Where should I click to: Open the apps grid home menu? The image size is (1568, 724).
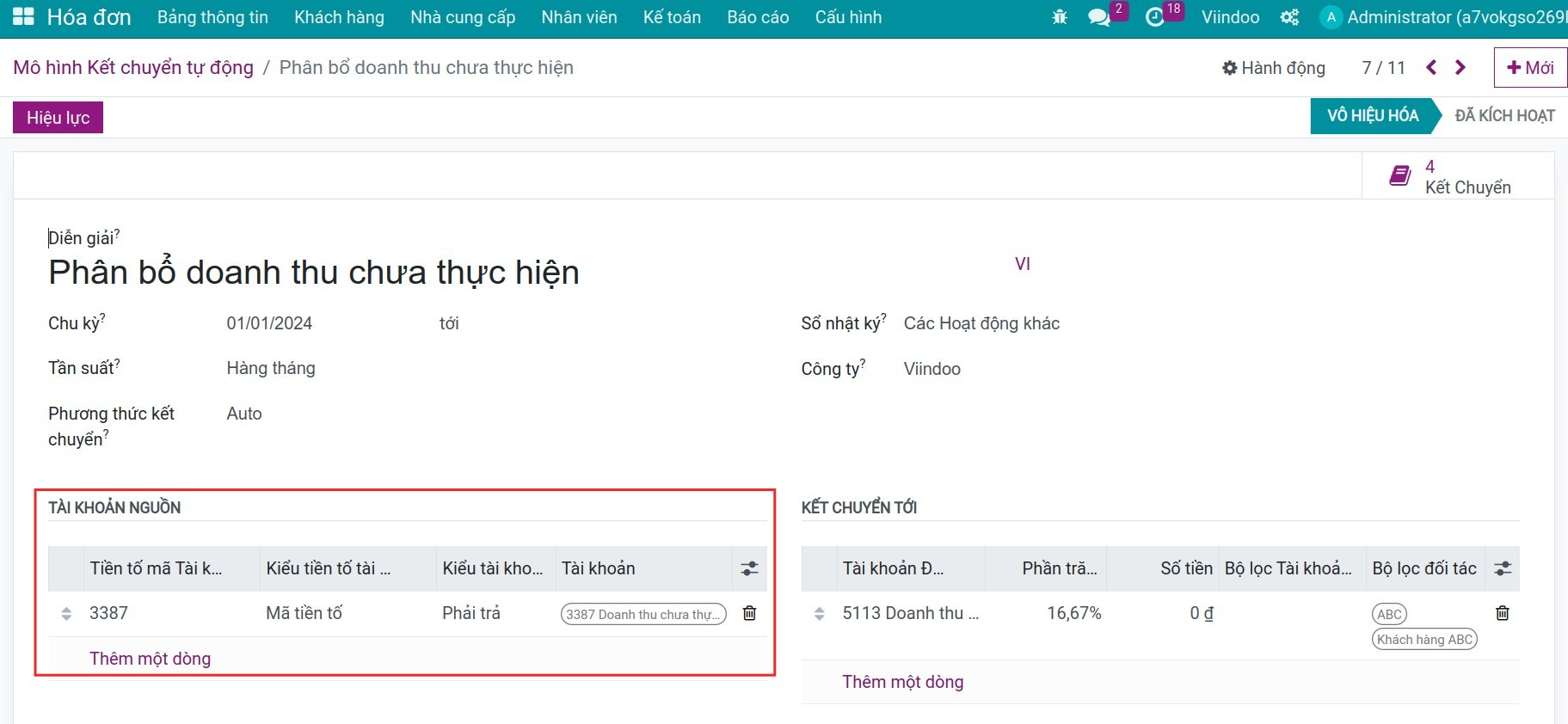click(23, 16)
